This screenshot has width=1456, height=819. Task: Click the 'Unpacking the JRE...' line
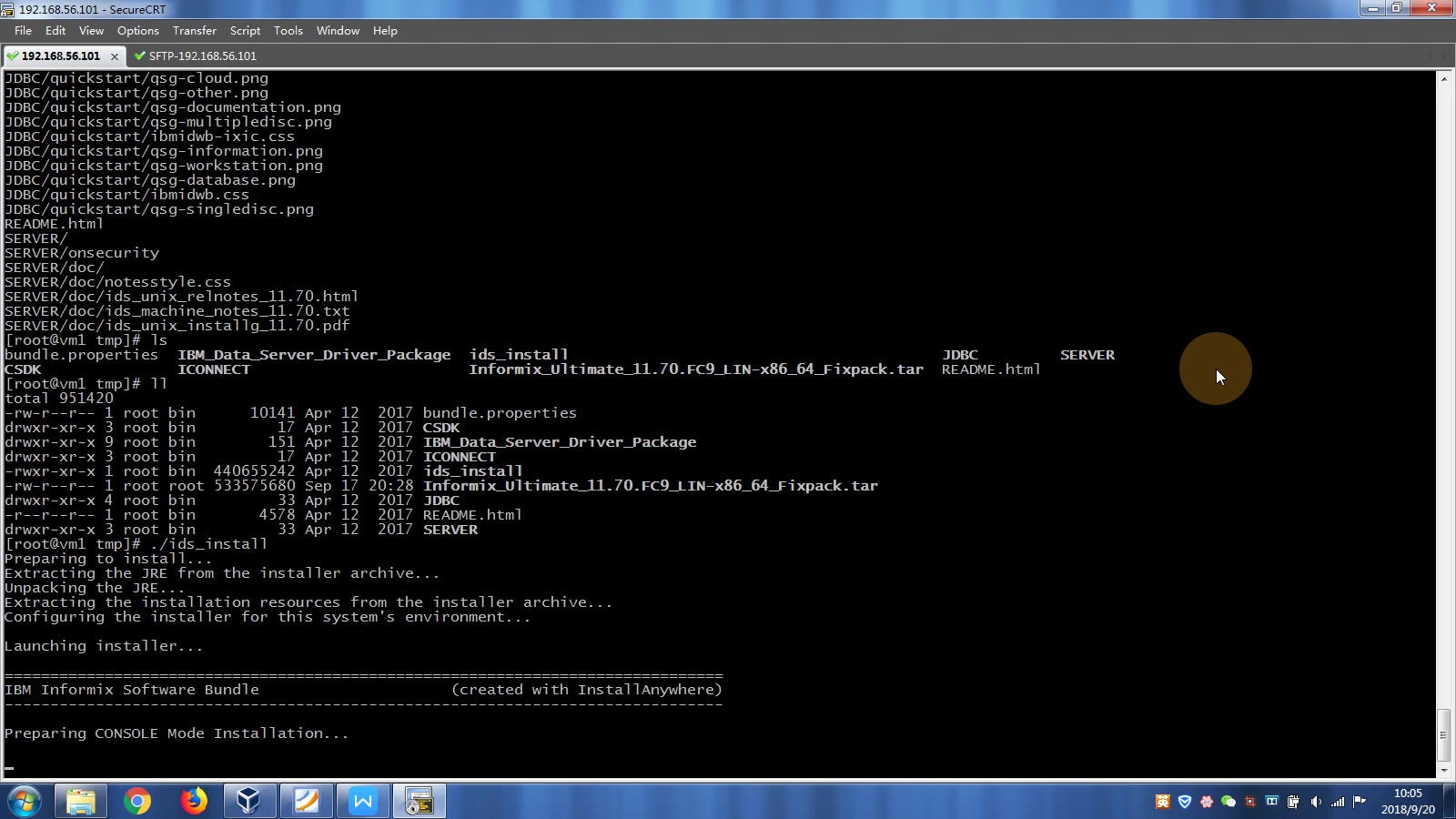pos(95,588)
